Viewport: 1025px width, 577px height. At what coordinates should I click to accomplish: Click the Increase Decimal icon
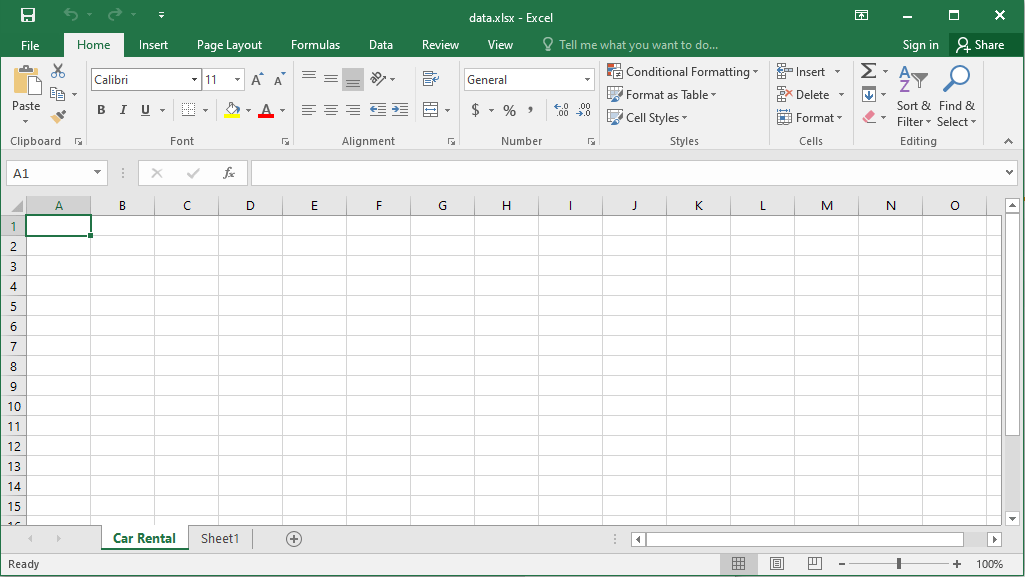[x=561, y=110]
